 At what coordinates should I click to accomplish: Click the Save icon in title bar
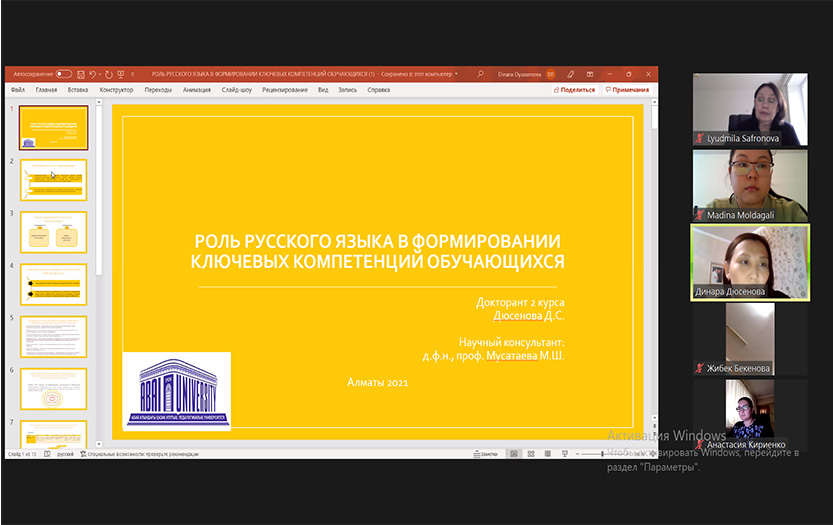[80, 74]
